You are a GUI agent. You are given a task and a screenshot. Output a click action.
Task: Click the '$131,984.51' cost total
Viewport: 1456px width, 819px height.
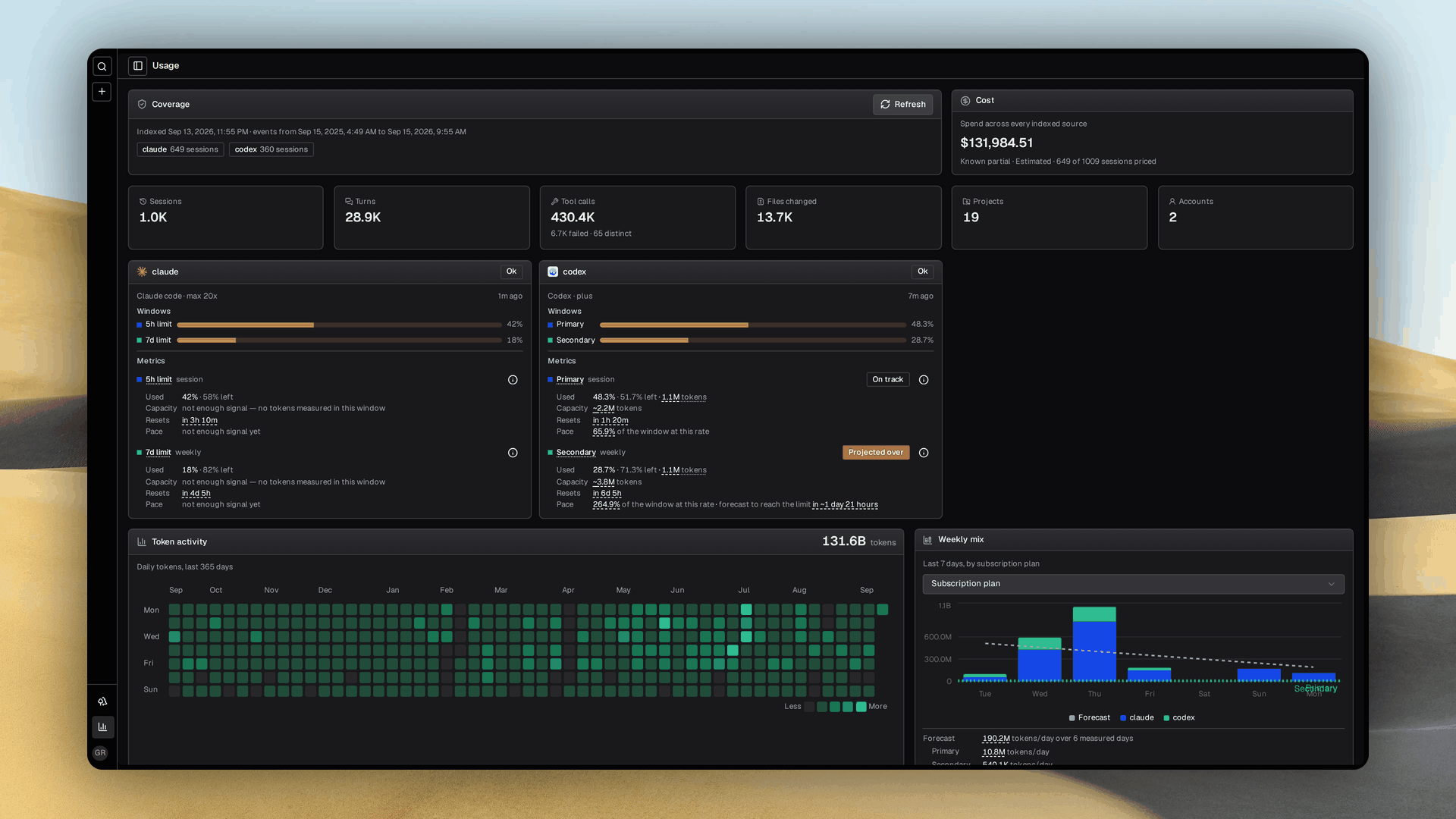tap(996, 143)
